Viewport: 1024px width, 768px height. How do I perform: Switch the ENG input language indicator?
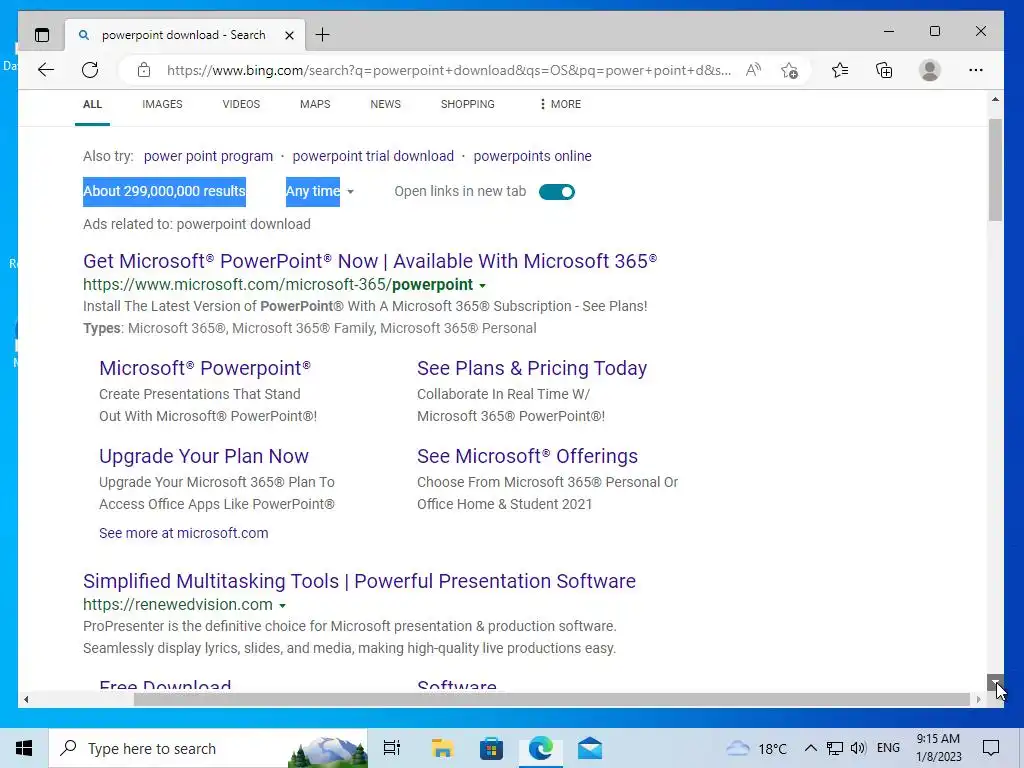pos(888,748)
